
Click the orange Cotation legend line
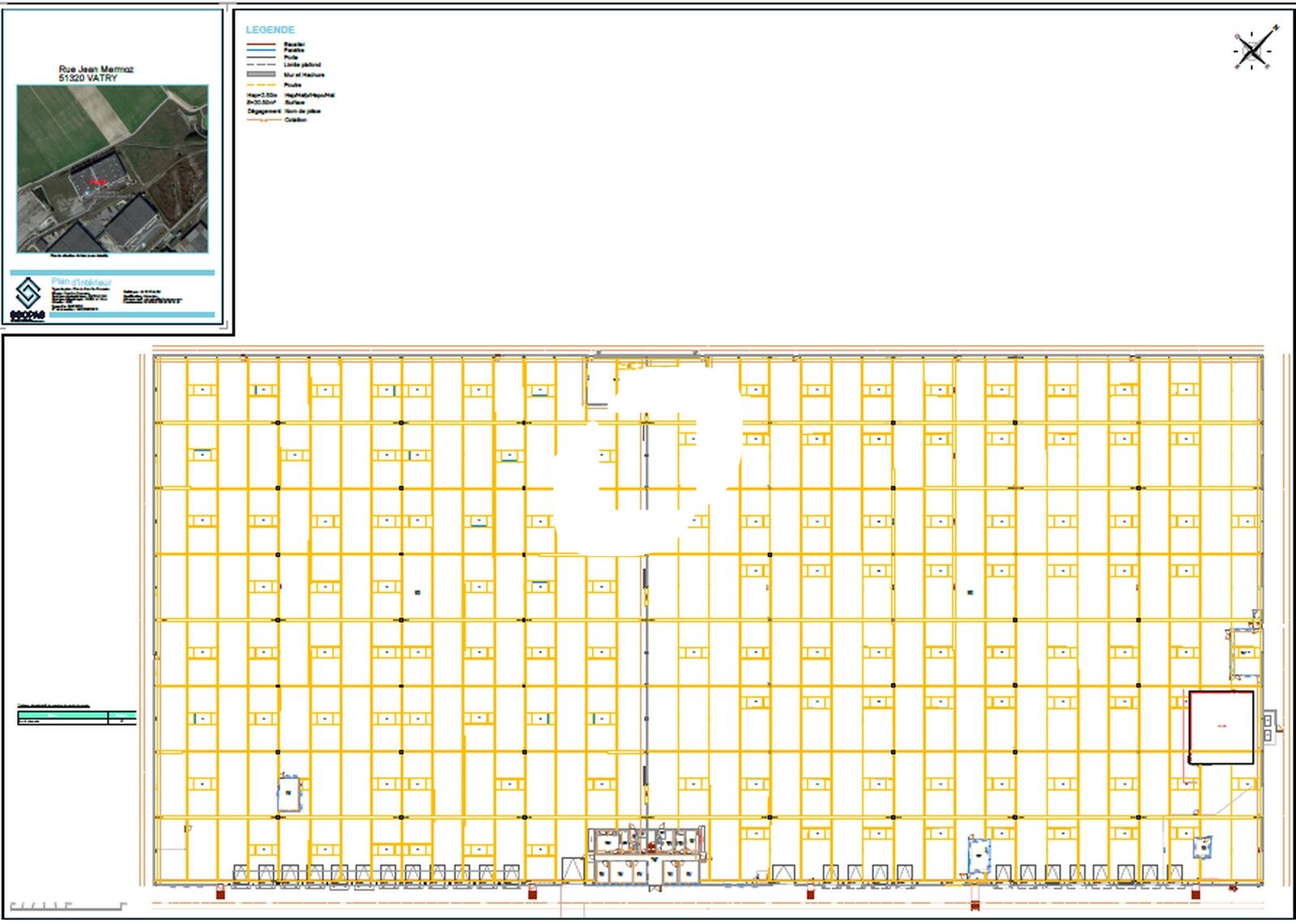[x=263, y=120]
